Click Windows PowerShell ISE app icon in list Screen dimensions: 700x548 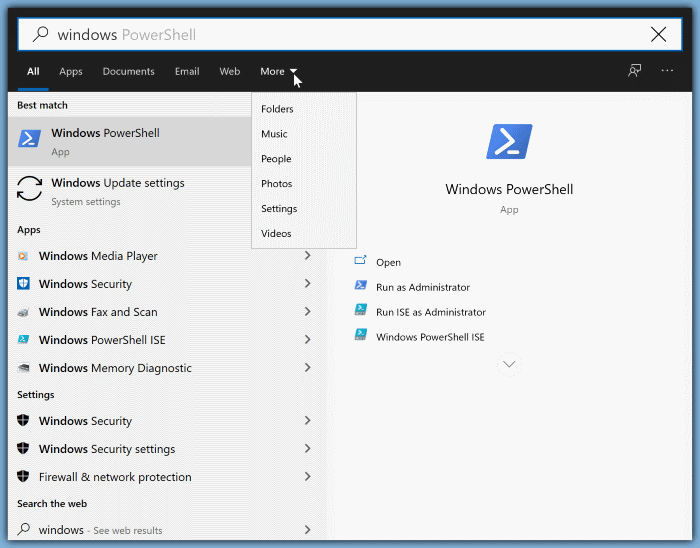point(23,340)
